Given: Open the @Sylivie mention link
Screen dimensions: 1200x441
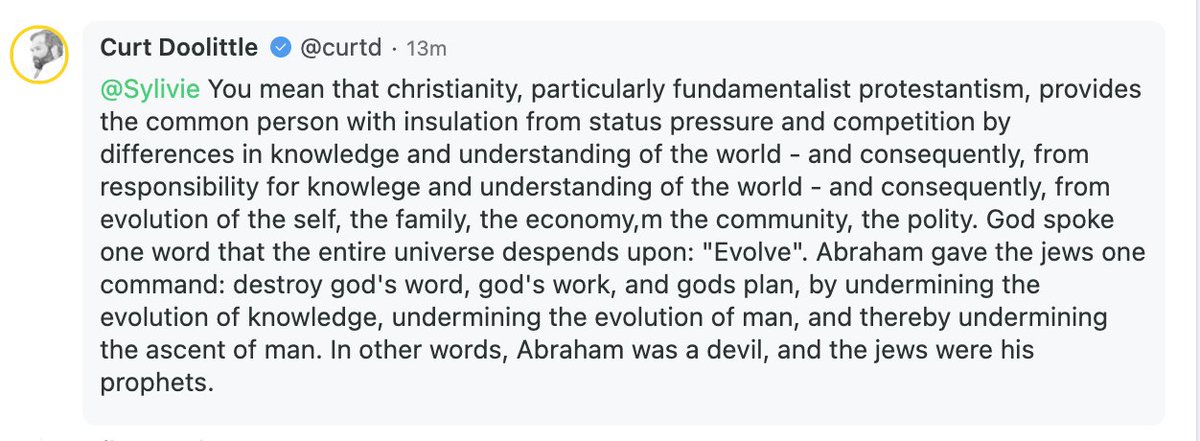Looking at the screenshot, I should (150, 90).
